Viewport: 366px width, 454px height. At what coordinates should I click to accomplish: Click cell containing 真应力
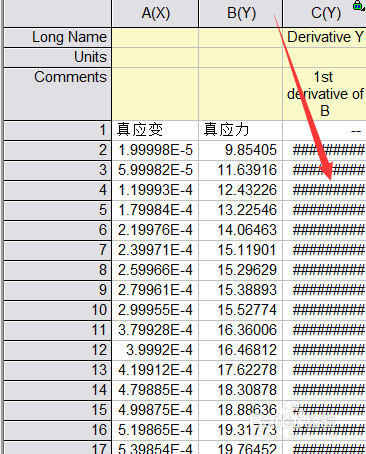pos(241,130)
